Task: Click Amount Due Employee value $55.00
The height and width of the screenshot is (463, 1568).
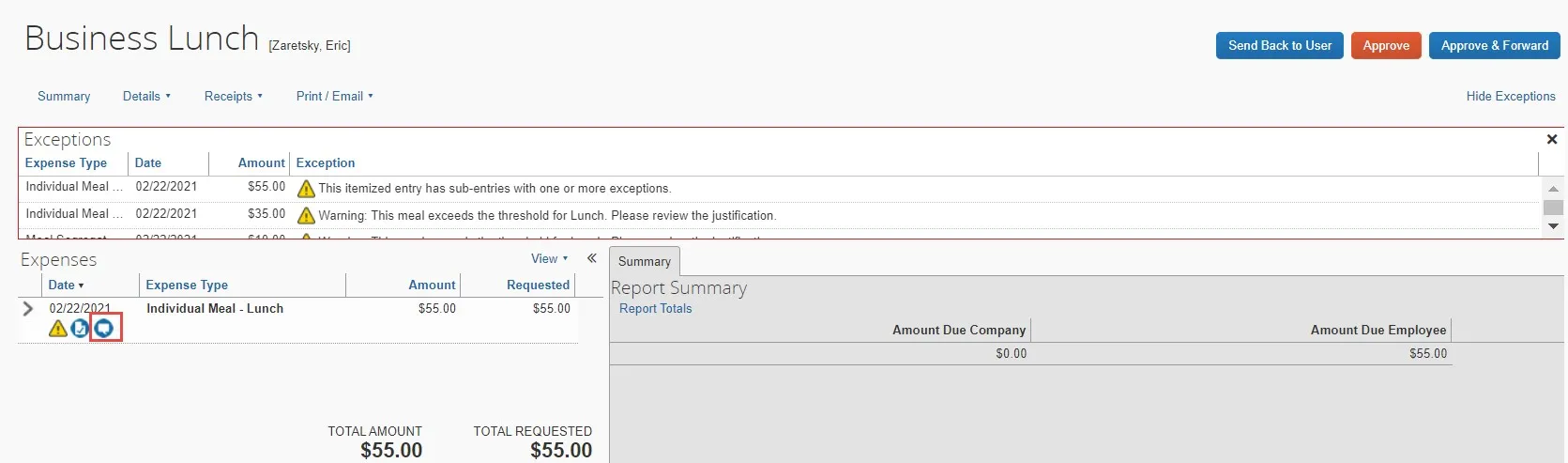Action: point(1428,353)
